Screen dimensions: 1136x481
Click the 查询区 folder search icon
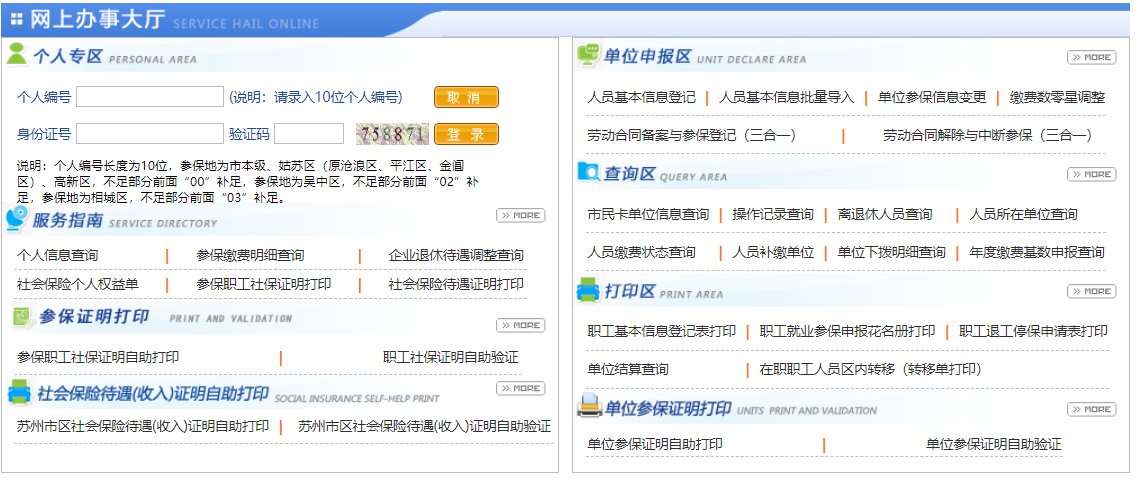[588, 172]
